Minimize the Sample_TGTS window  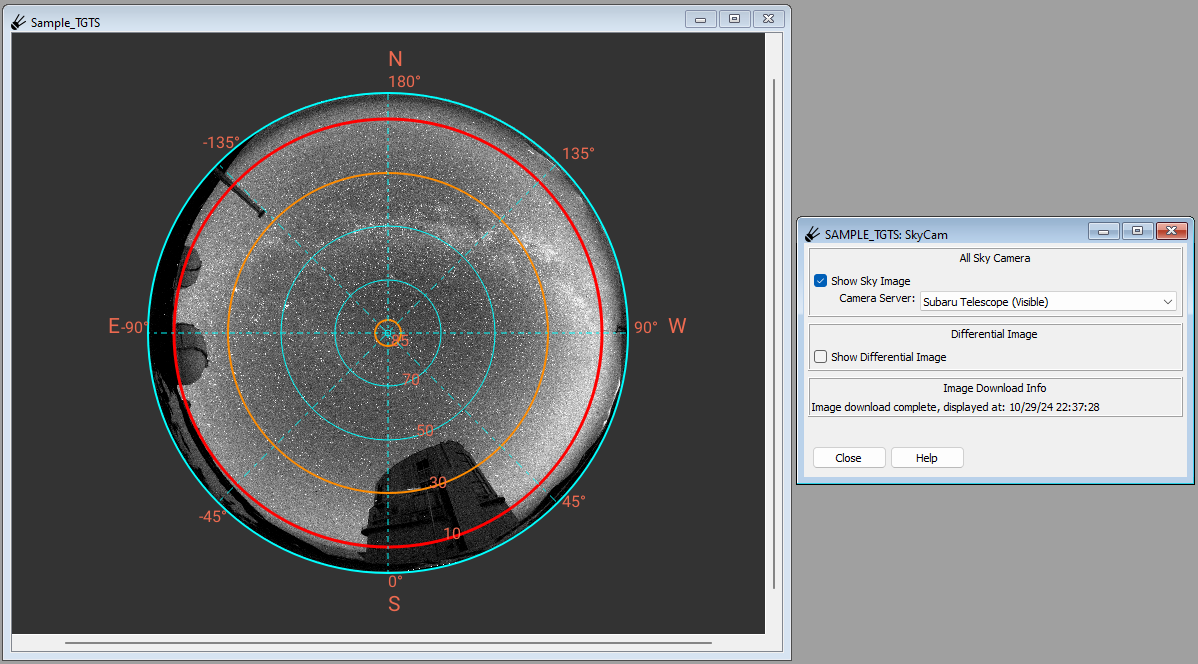pos(700,19)
